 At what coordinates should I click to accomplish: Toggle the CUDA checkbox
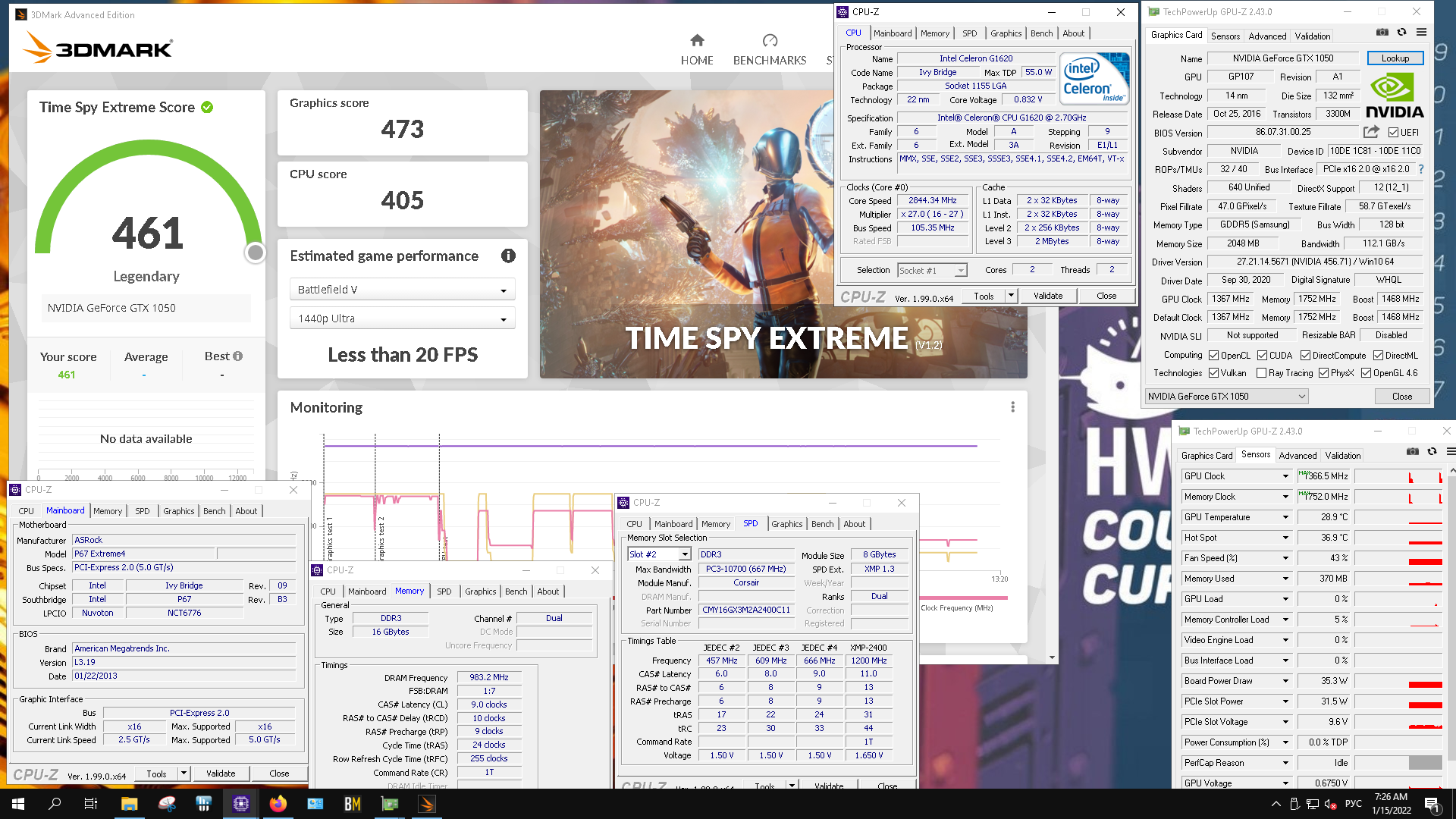click(x=1262, y=356)
